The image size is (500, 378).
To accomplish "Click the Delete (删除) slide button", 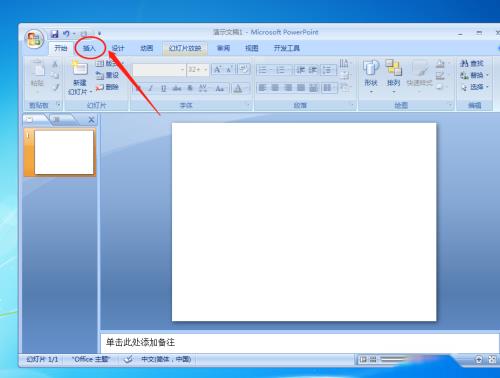I will [107, 87].
